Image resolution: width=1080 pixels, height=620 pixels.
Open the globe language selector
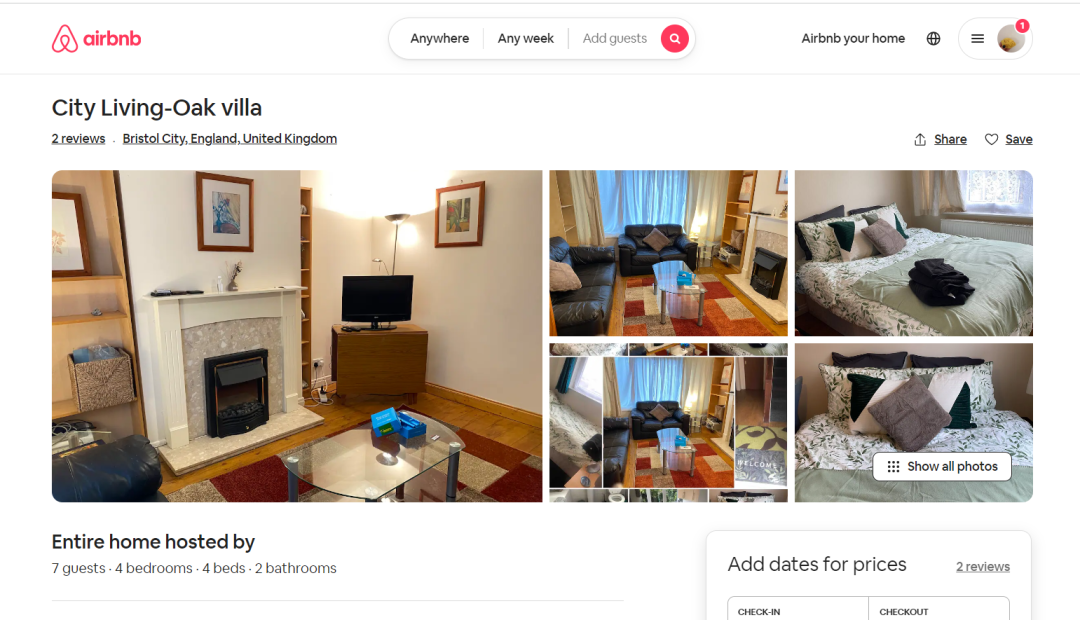point(933,39)
